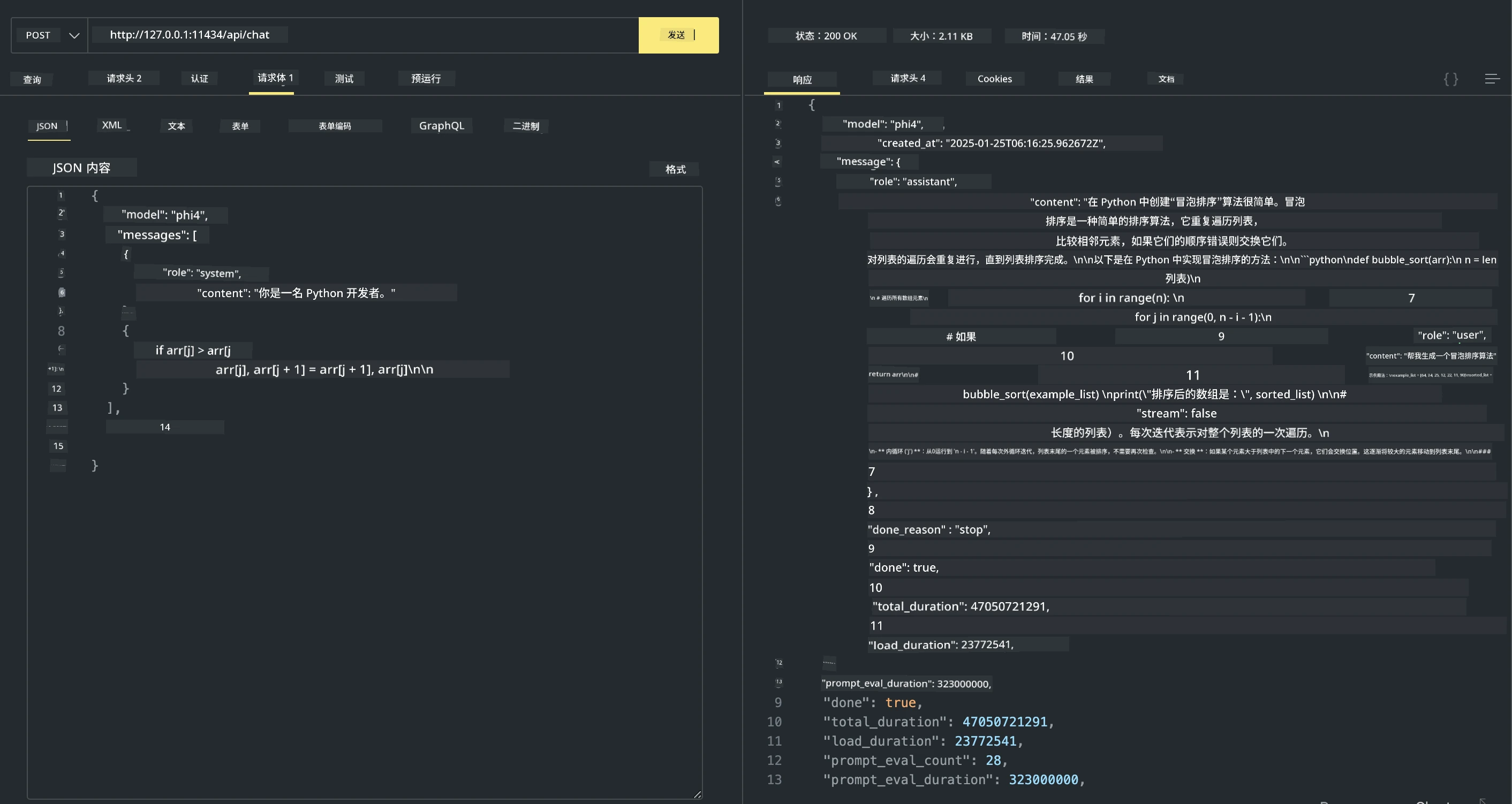Choose the GraphQL body type
Screen dimensions: 1512x804
pos(441,126)
